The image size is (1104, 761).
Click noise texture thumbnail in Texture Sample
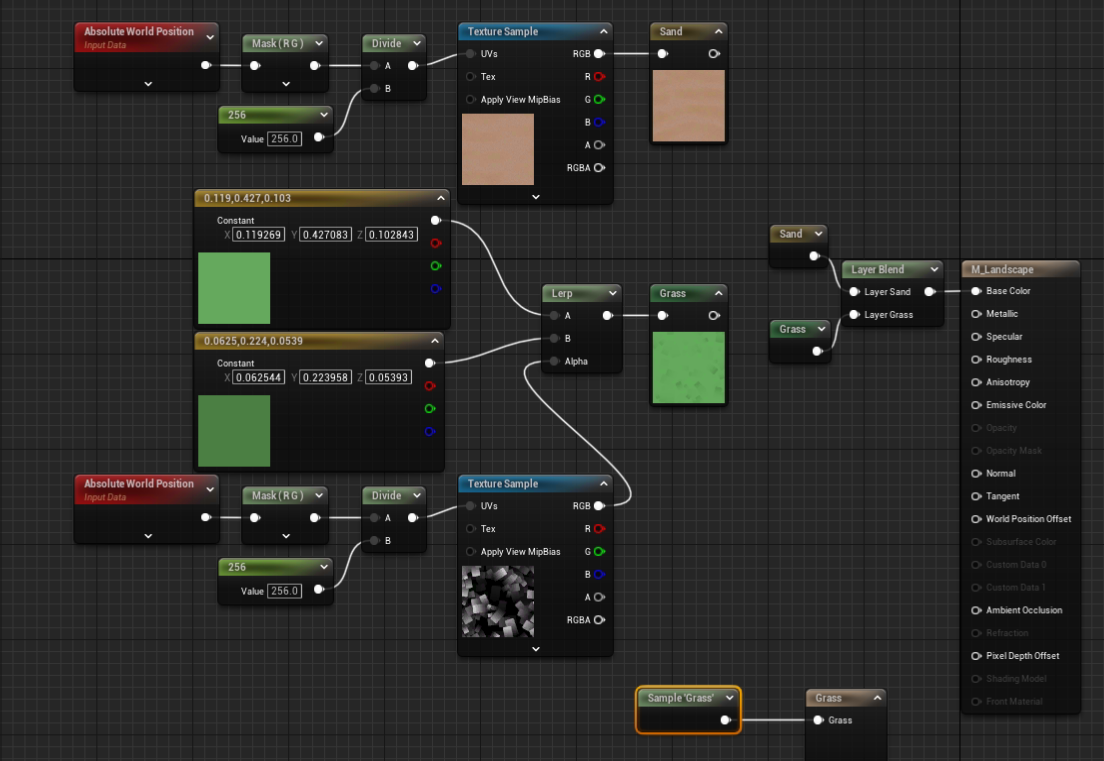(498, 601)
